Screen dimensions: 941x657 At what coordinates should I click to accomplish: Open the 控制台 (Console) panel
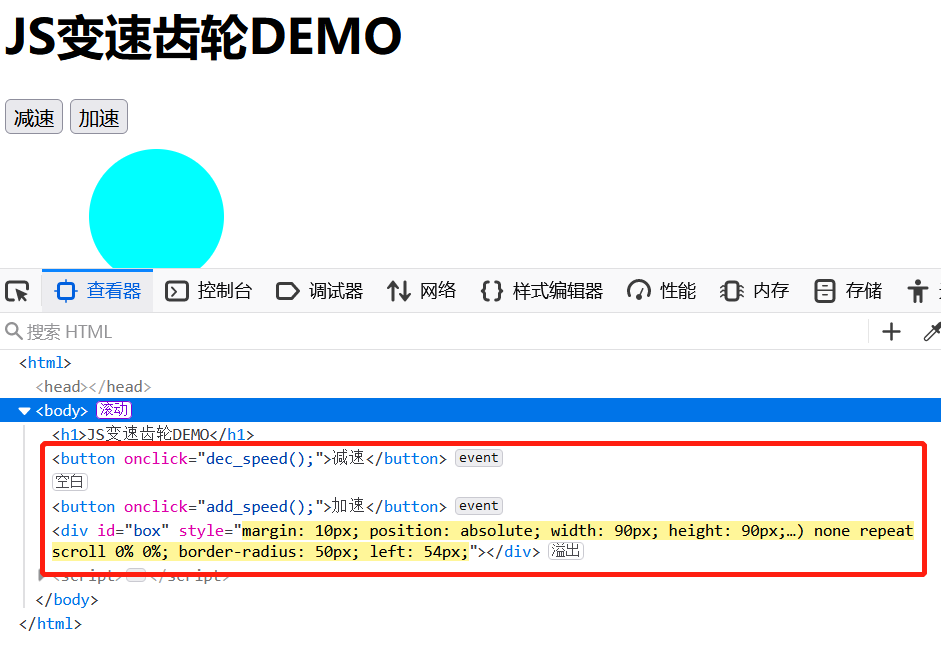click(x=208, y=290)
